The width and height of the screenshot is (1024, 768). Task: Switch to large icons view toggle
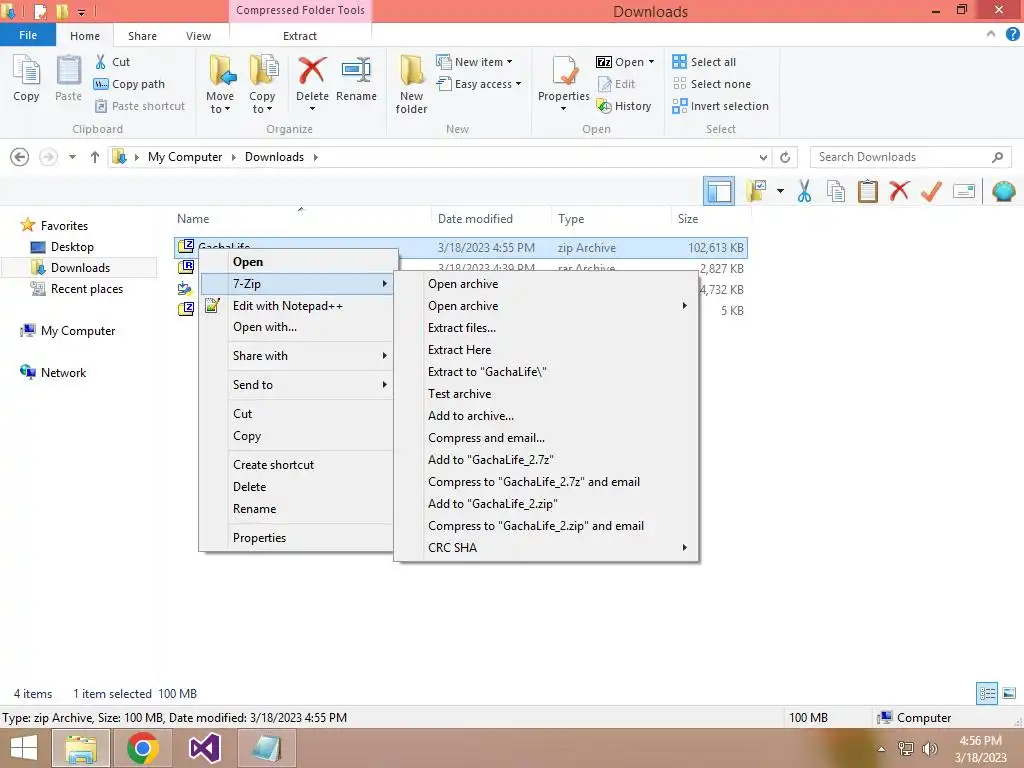(x=1009, y=694)
